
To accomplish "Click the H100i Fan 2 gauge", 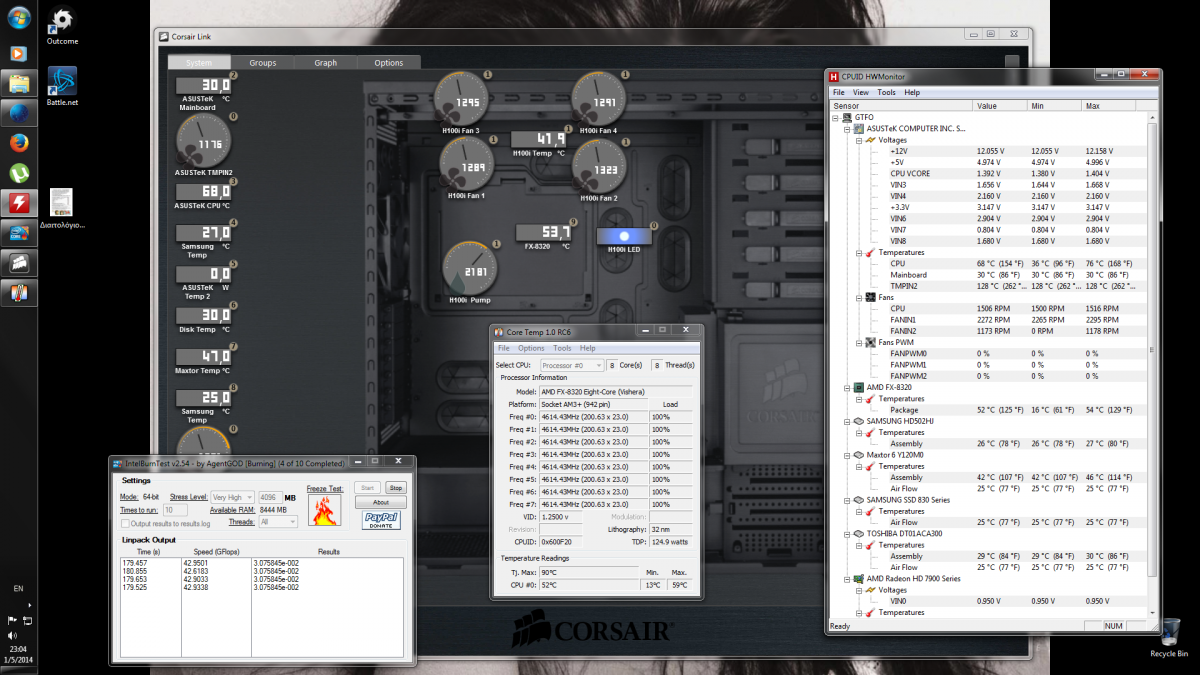I will [600, 168].
